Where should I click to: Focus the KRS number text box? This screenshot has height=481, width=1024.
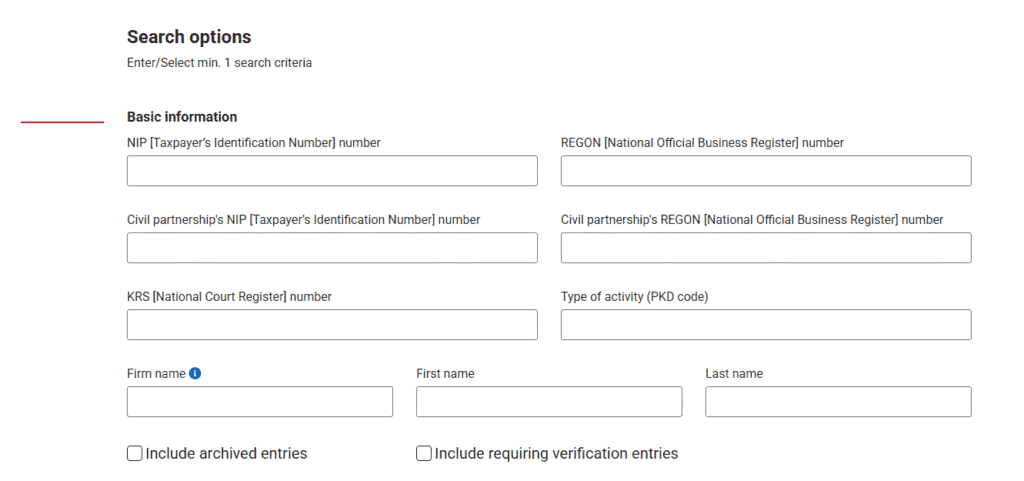332,325
